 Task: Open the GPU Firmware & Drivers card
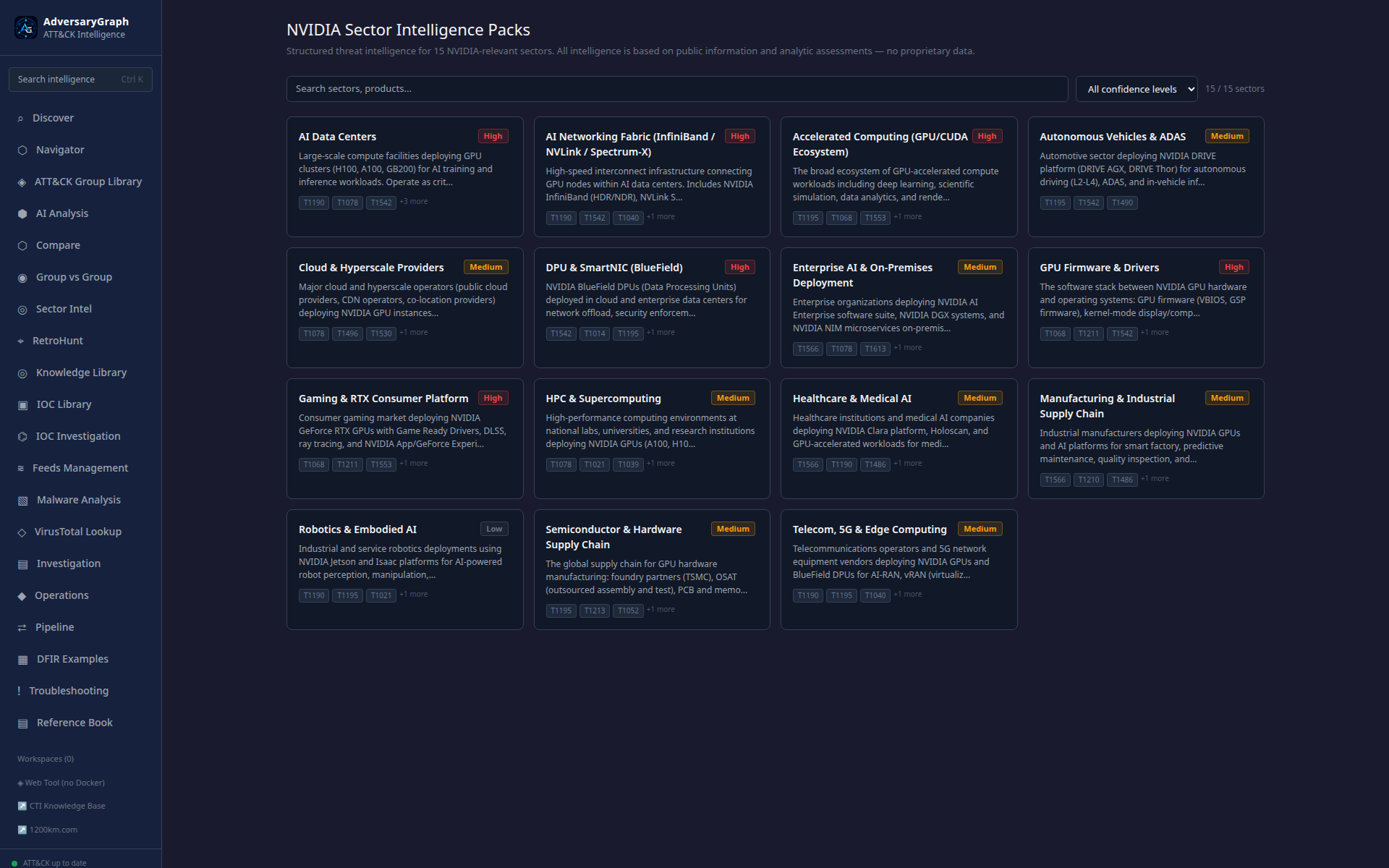(x=1146, y=307)
